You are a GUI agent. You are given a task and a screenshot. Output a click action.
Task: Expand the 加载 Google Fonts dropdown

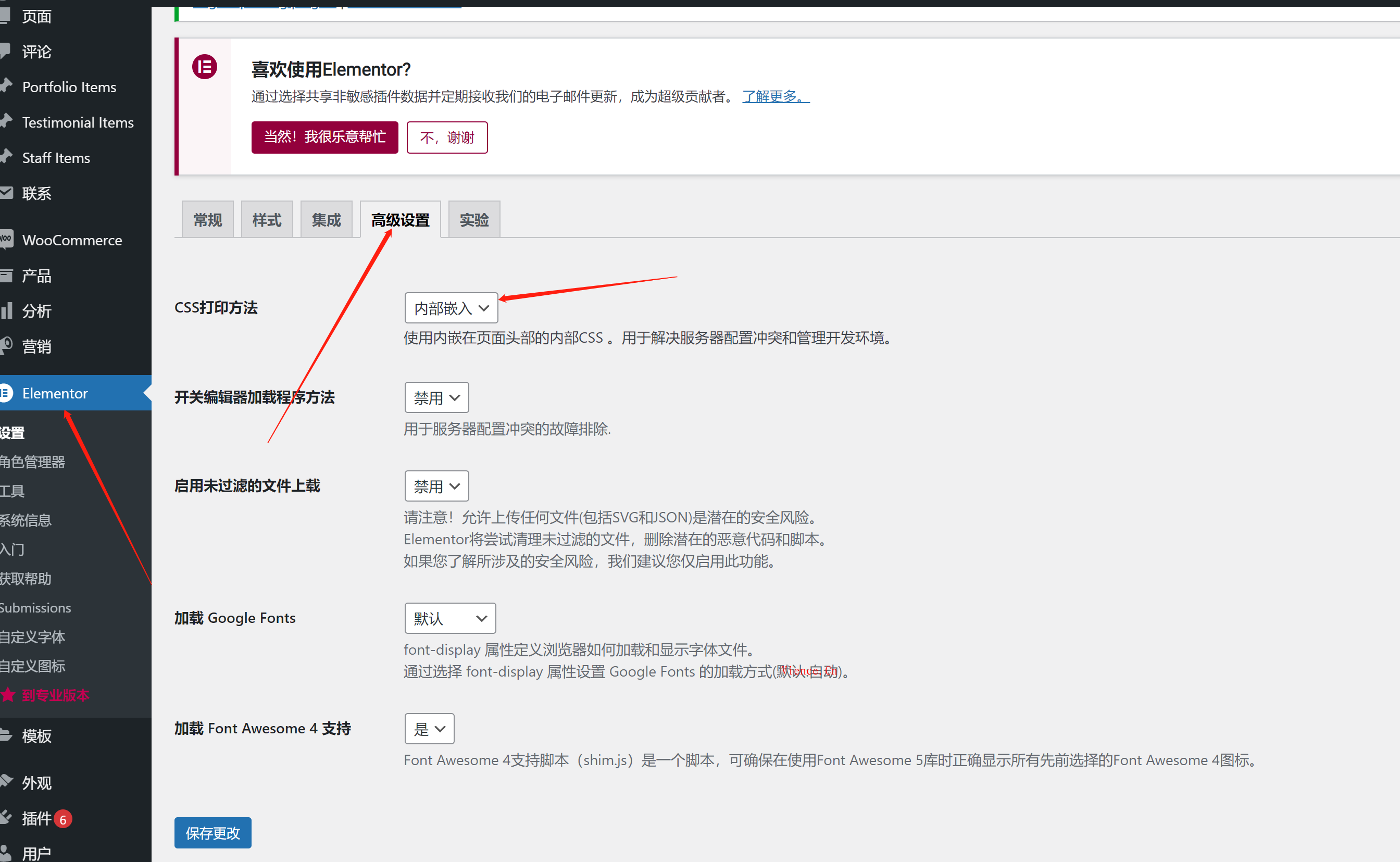pos(450,618)
